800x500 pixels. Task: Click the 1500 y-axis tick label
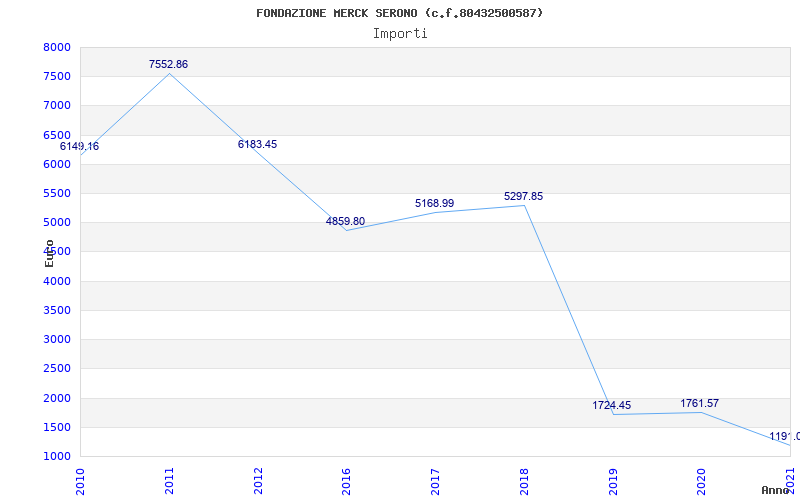(56, 428)
